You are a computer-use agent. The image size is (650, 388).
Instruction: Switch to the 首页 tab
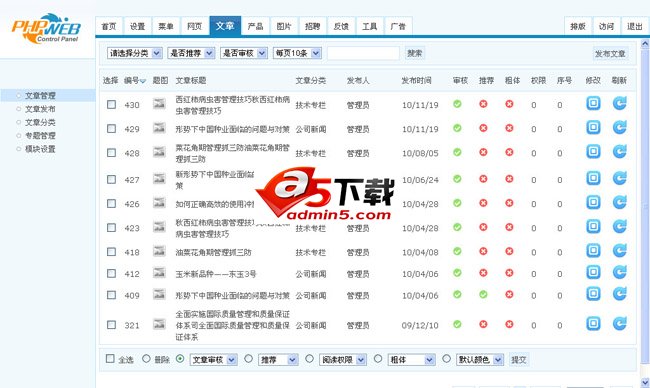(109, 26)
